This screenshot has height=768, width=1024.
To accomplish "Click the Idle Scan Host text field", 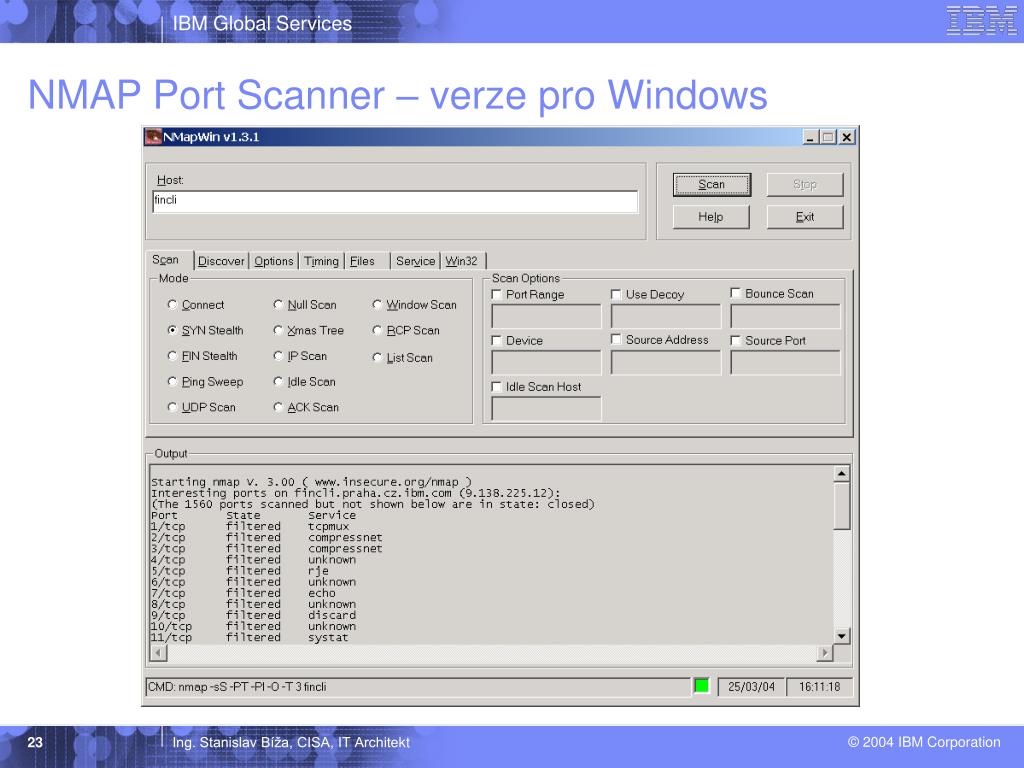I will coord(546,409).
